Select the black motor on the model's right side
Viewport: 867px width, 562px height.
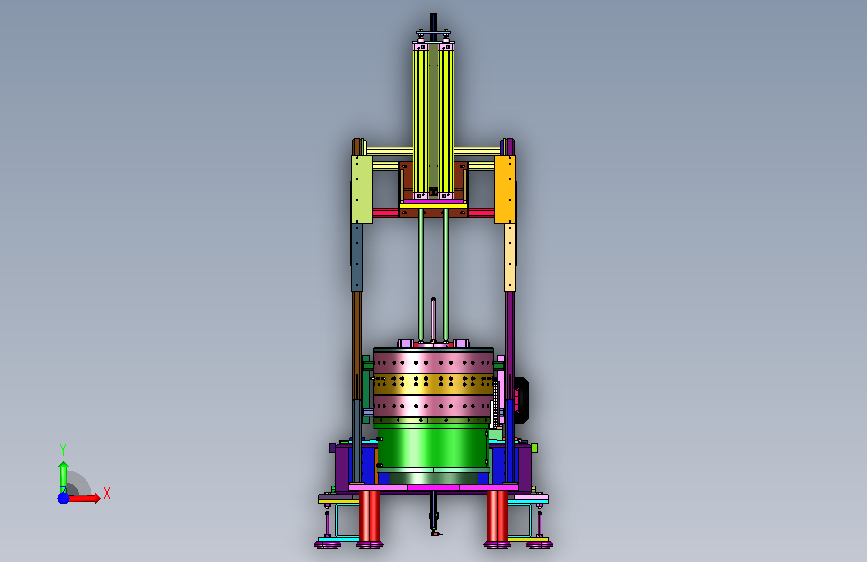[x=521, y=399]
